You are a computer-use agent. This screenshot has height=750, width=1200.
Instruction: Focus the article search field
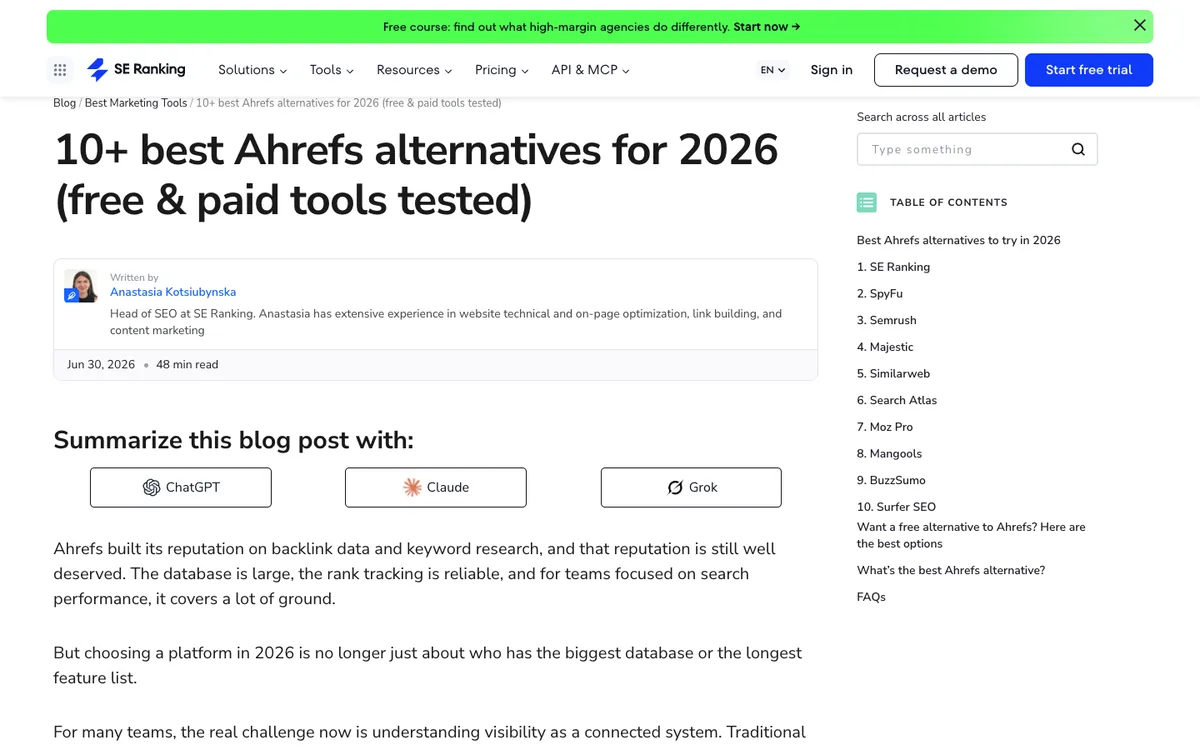977,150
